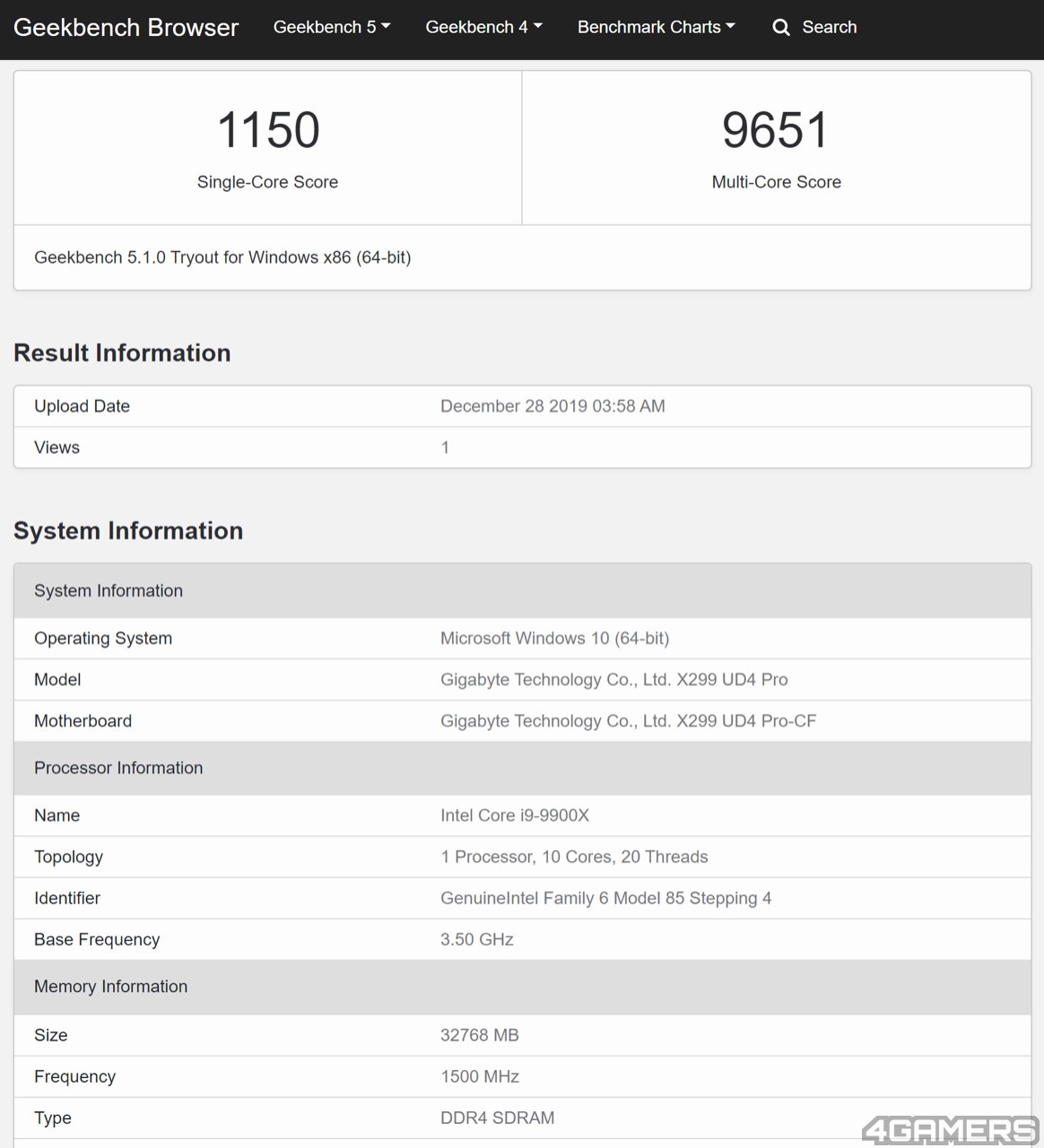The height and width of the screenshot is (1148, 1044).
Task: Select Microsoft Windows 10 (64-bit) value
Action: pos(554,639)
